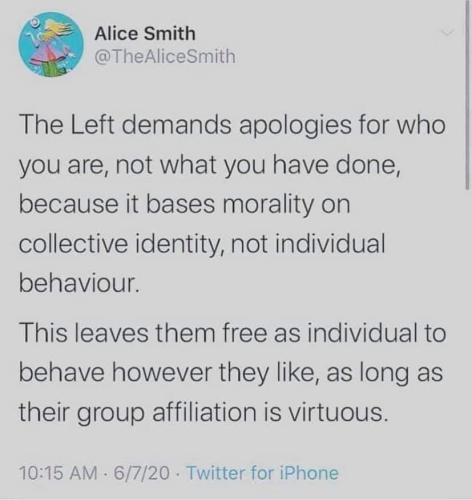This screenshot has height=500, width=472.
Task: Visit the @TheAliceSmith handle
Action: [165, 56]
